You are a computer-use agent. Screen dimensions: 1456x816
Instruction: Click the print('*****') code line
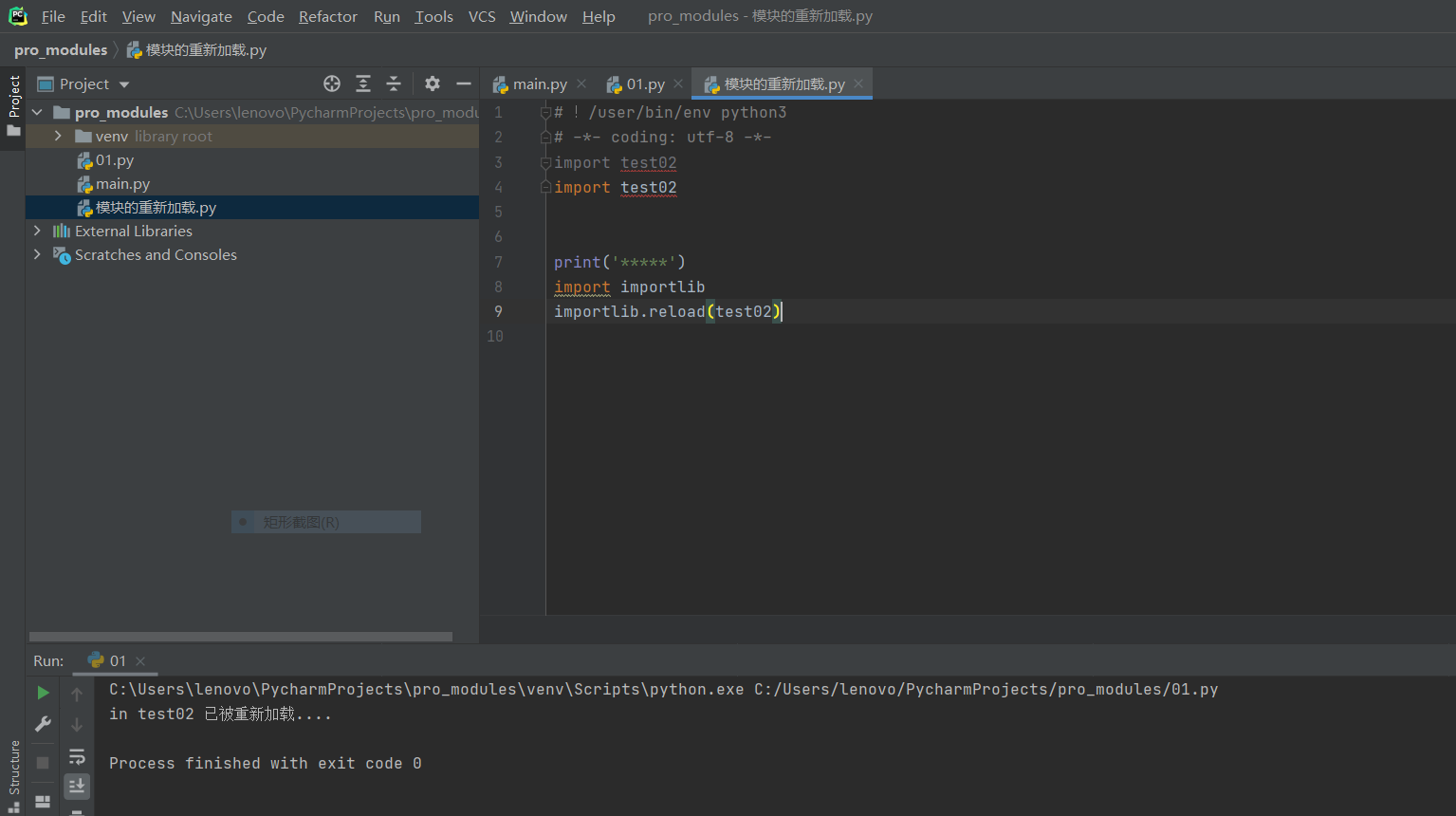tap(619, 262)
